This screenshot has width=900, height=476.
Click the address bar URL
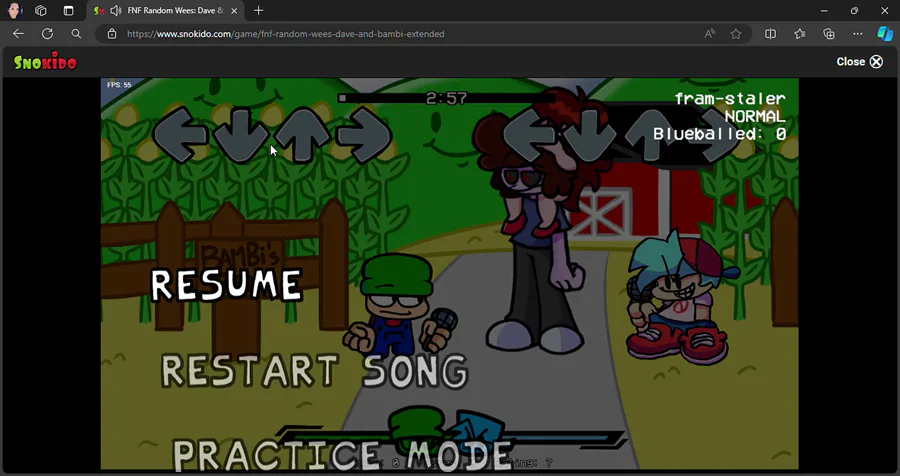click(x=286, y=34)
